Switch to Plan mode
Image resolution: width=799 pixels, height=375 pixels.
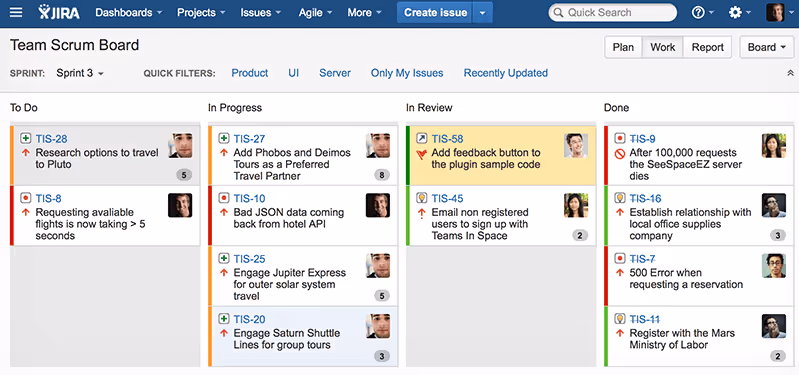click(623, 47)
